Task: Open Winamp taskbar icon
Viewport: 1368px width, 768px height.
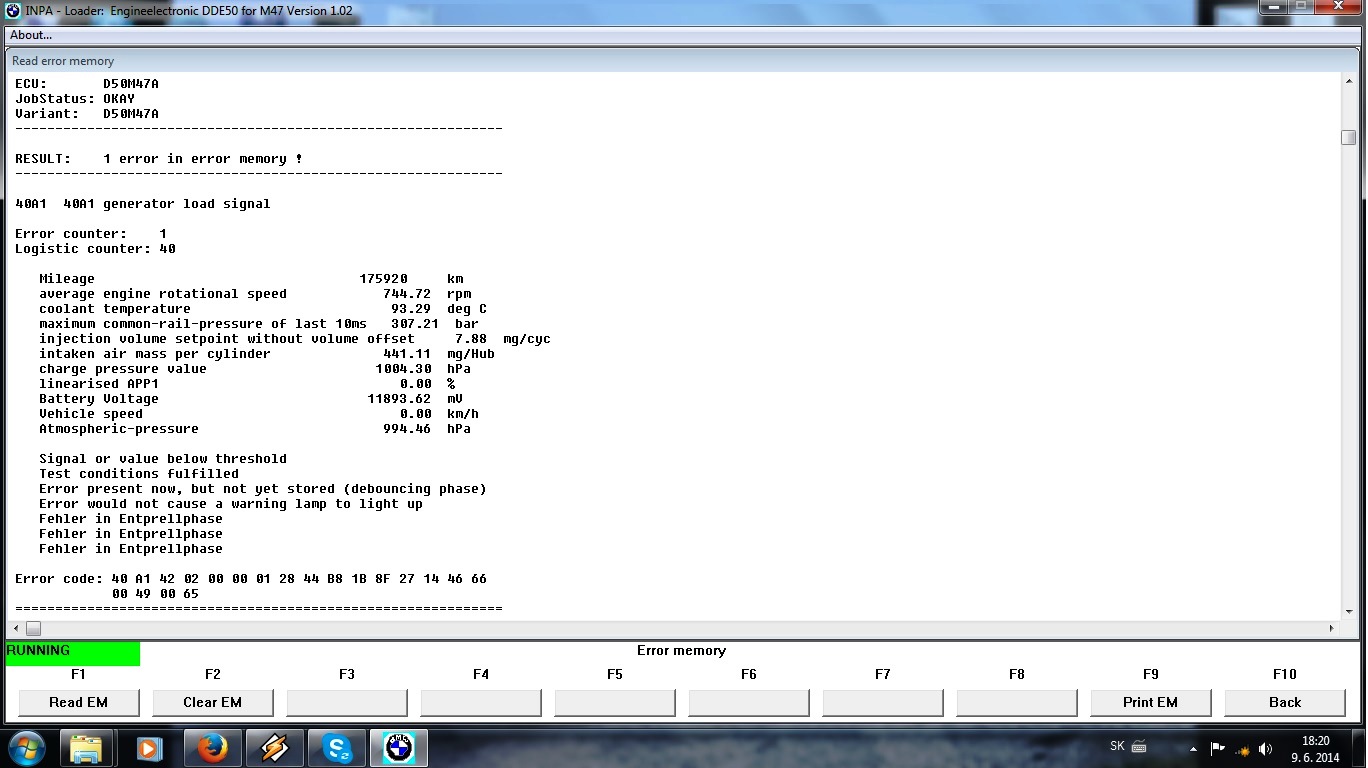Action: click(273, 748)
